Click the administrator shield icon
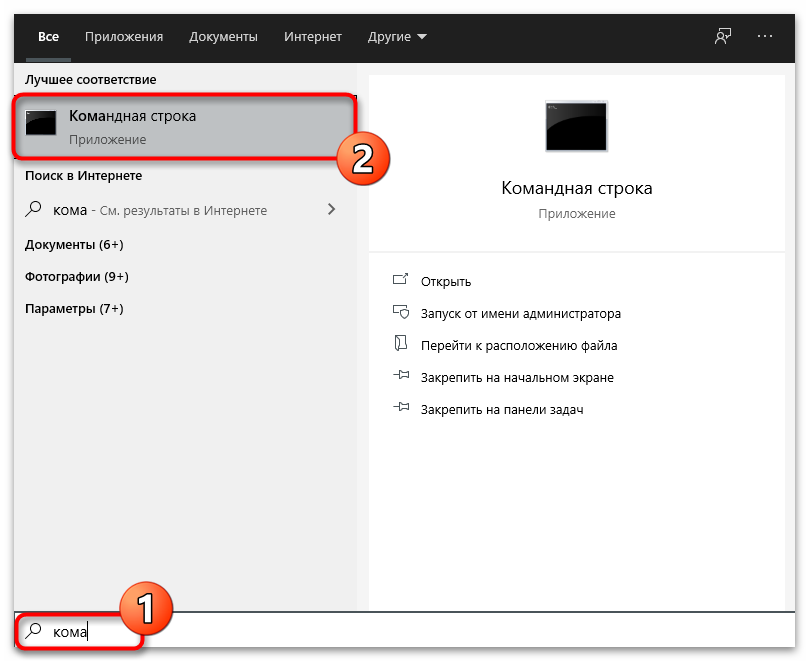Viewport: 809px width, 661px height. [x=401, y=313]
